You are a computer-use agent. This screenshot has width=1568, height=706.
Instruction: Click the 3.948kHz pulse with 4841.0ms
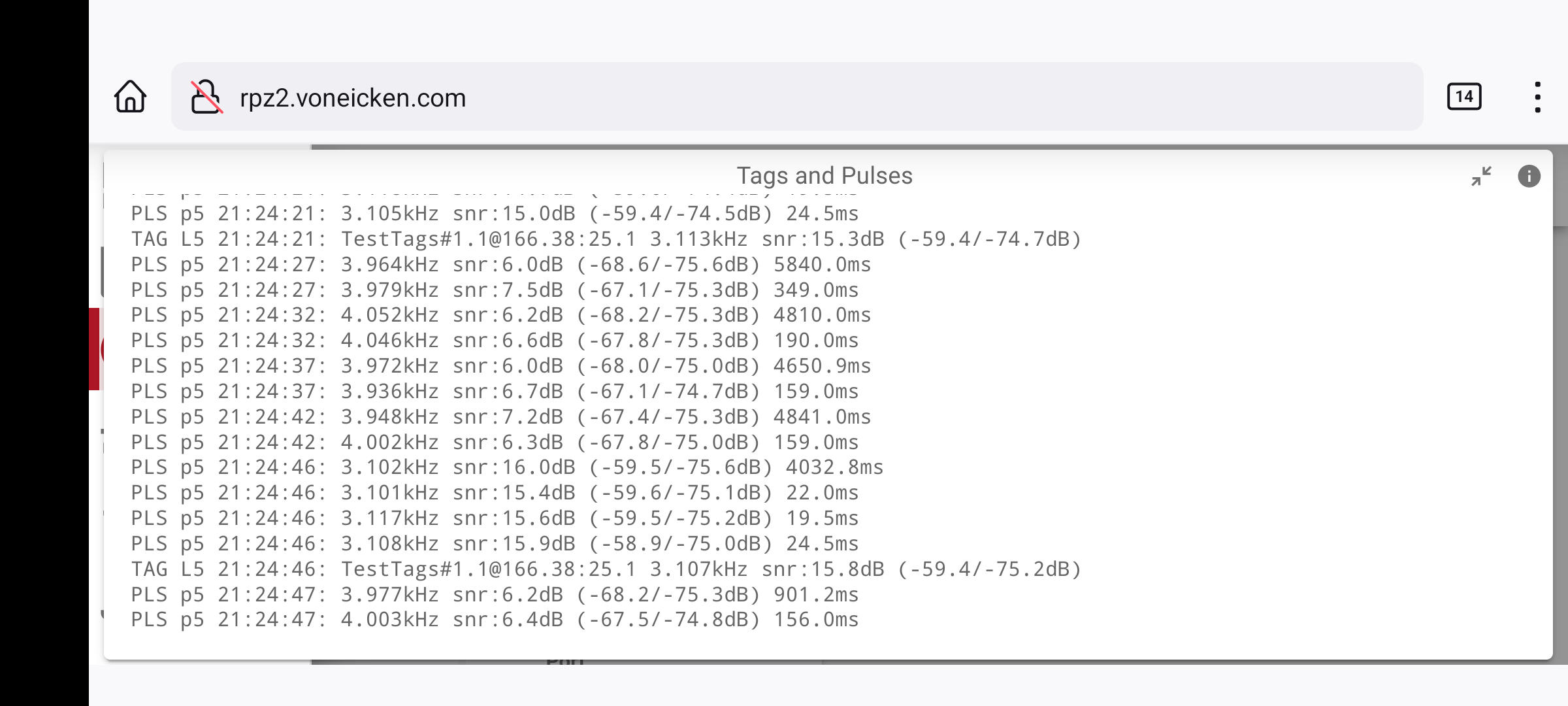(x=500, y=417)
